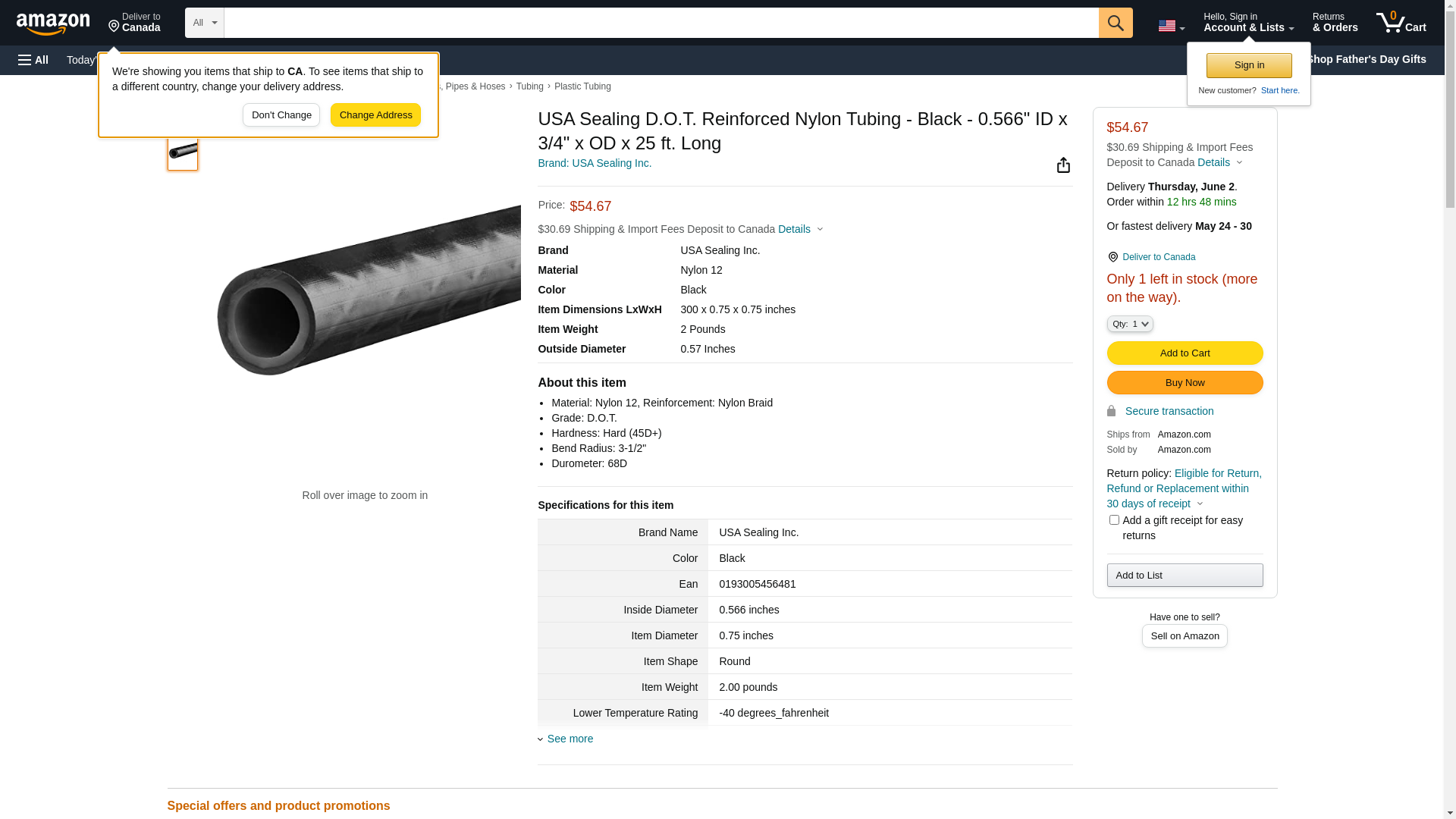Expand the return policy details link
This screenshot has width=1456, height=819.
pos(1183,488)
